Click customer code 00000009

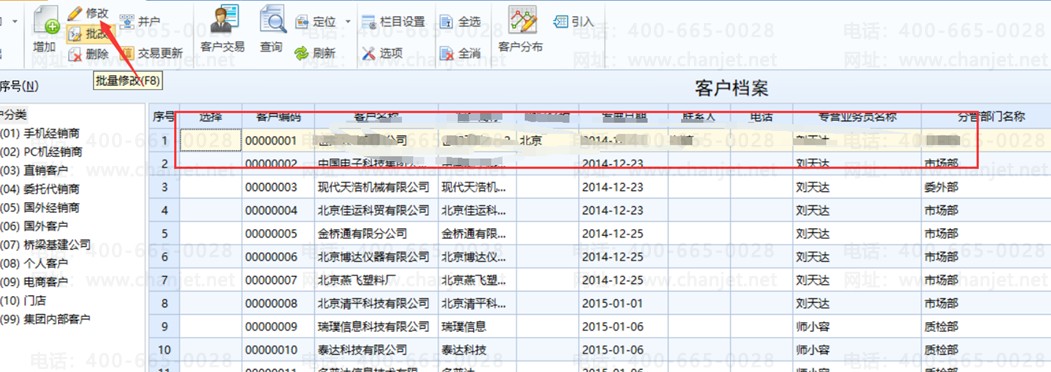pos(271,326)
